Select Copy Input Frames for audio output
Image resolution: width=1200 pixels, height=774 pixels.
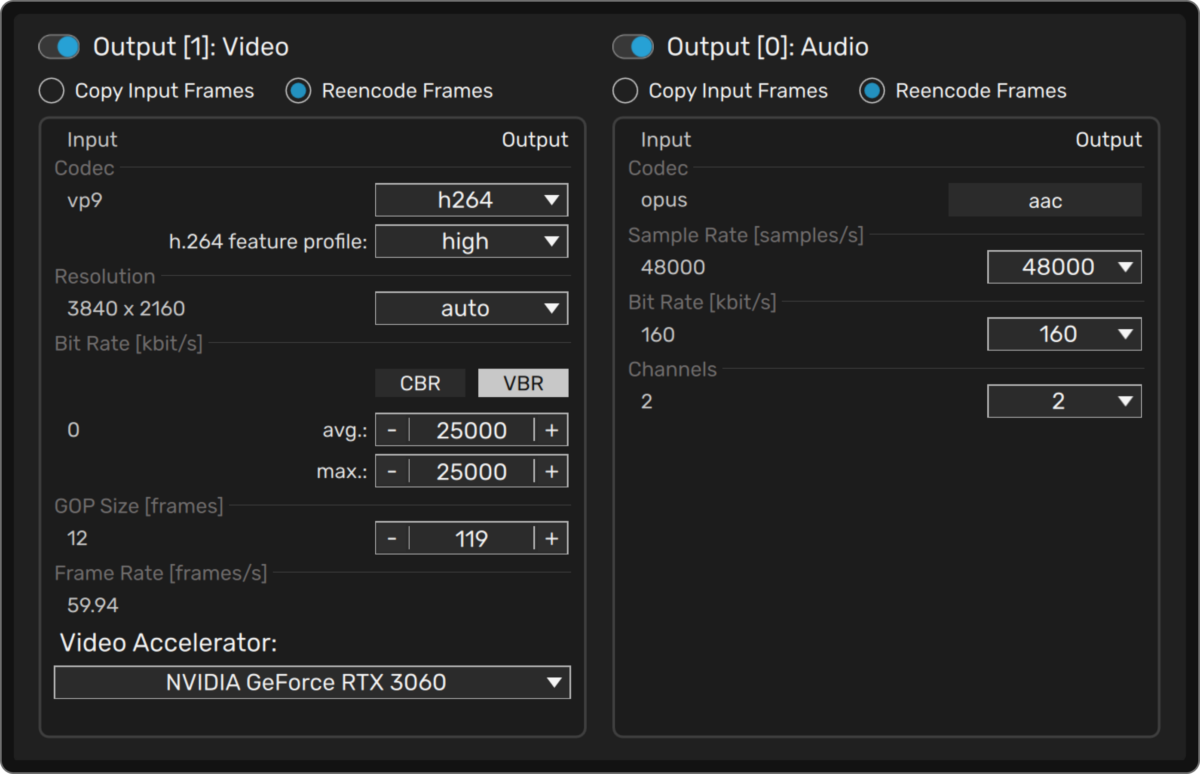pyautogui.click(x=624, y=90)
